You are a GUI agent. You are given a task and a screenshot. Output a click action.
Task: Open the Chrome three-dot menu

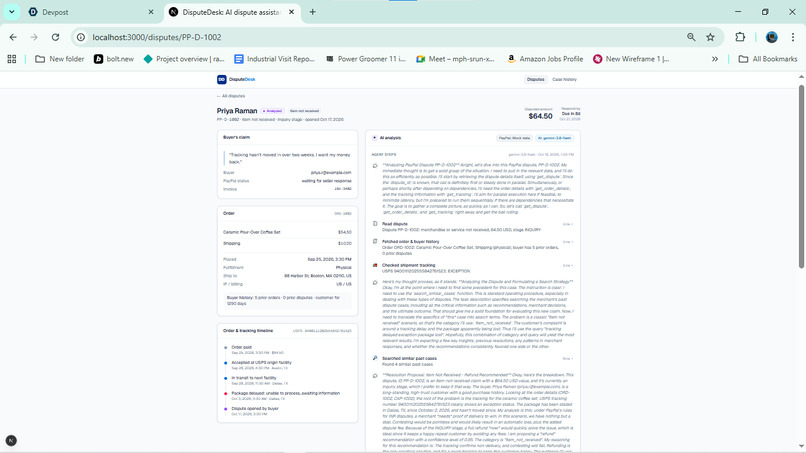coord(793,37)
